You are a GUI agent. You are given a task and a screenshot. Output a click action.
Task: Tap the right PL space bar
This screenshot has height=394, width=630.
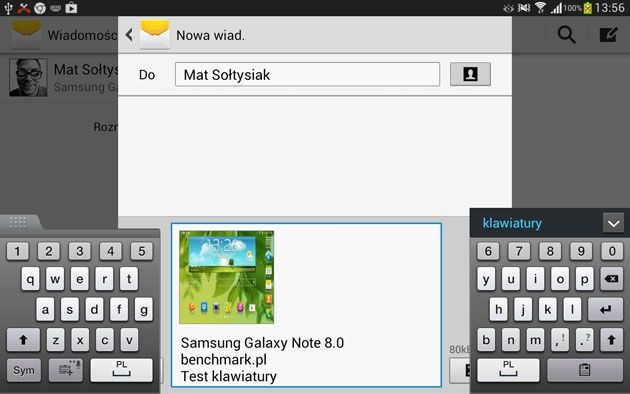pos(508,370)
